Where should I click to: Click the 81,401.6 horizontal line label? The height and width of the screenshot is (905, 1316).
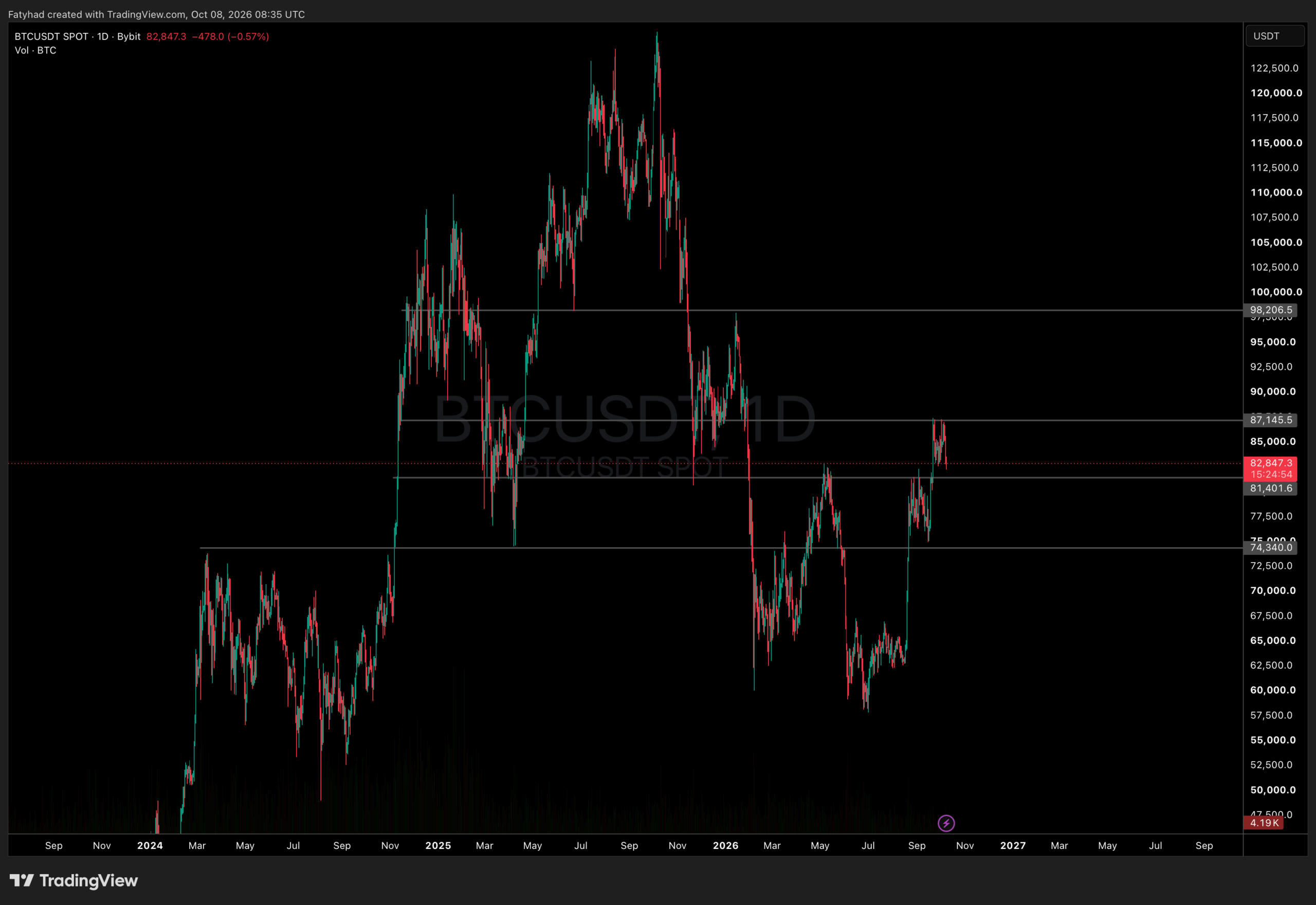coord(1270,488)
